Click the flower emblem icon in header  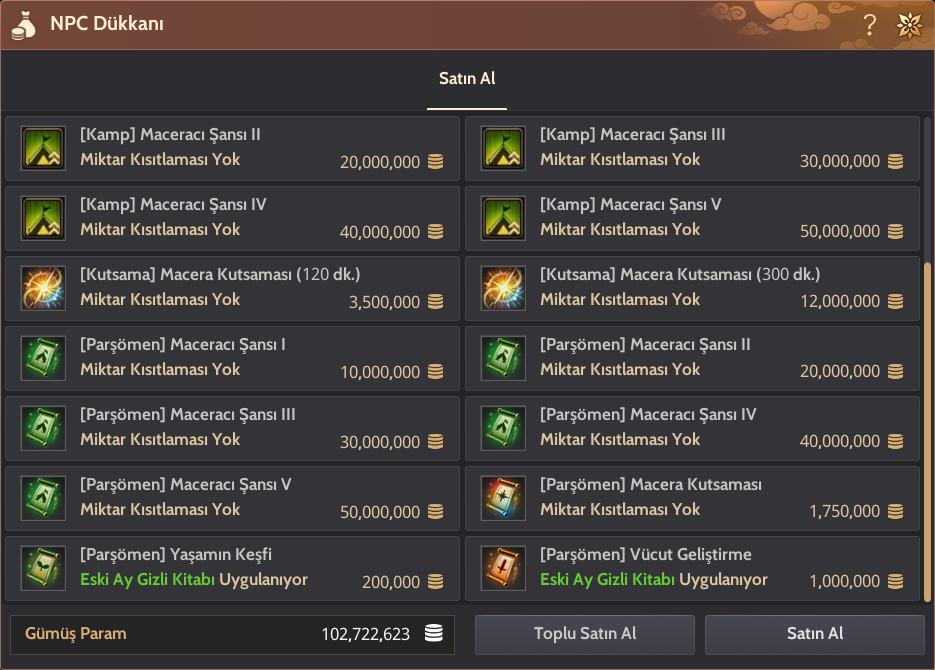(909, 25)
